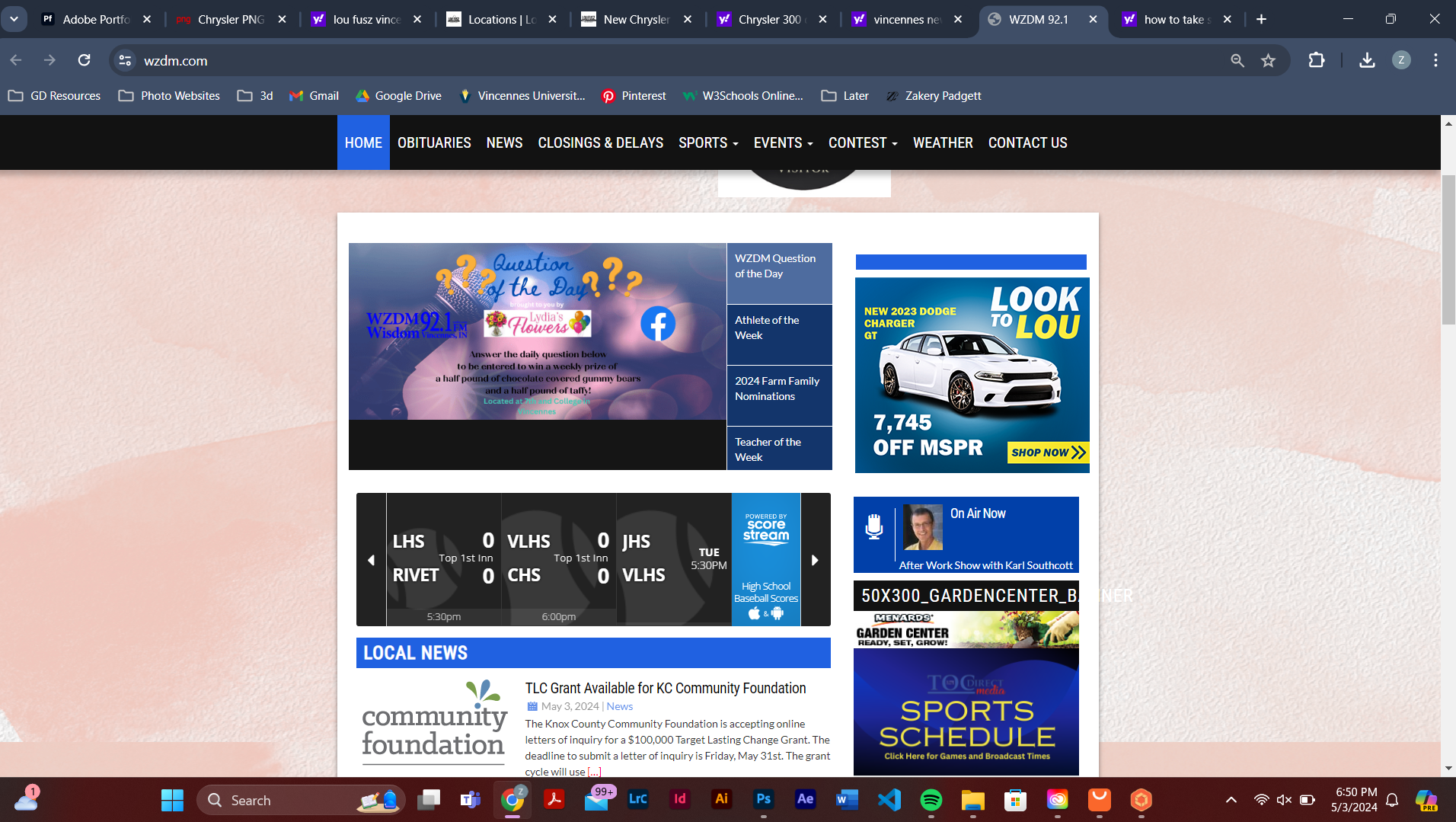Click SHOP NOW on the Dodge ad
The height and width of the screenshot is (822, 1456).
(1049, 453)
